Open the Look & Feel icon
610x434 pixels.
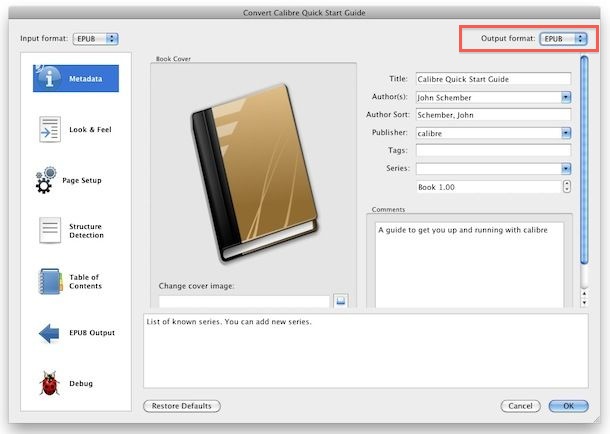coord(50,130)
